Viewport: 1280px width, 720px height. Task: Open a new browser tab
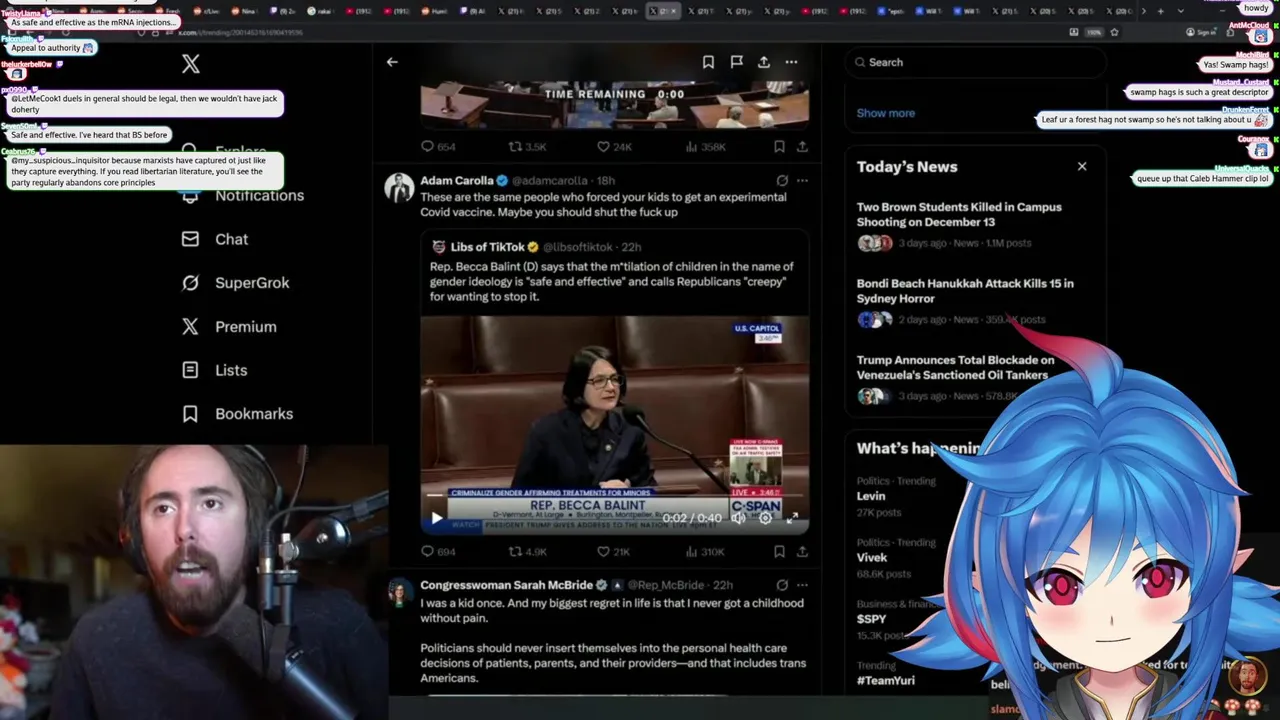click(1160, 11)
